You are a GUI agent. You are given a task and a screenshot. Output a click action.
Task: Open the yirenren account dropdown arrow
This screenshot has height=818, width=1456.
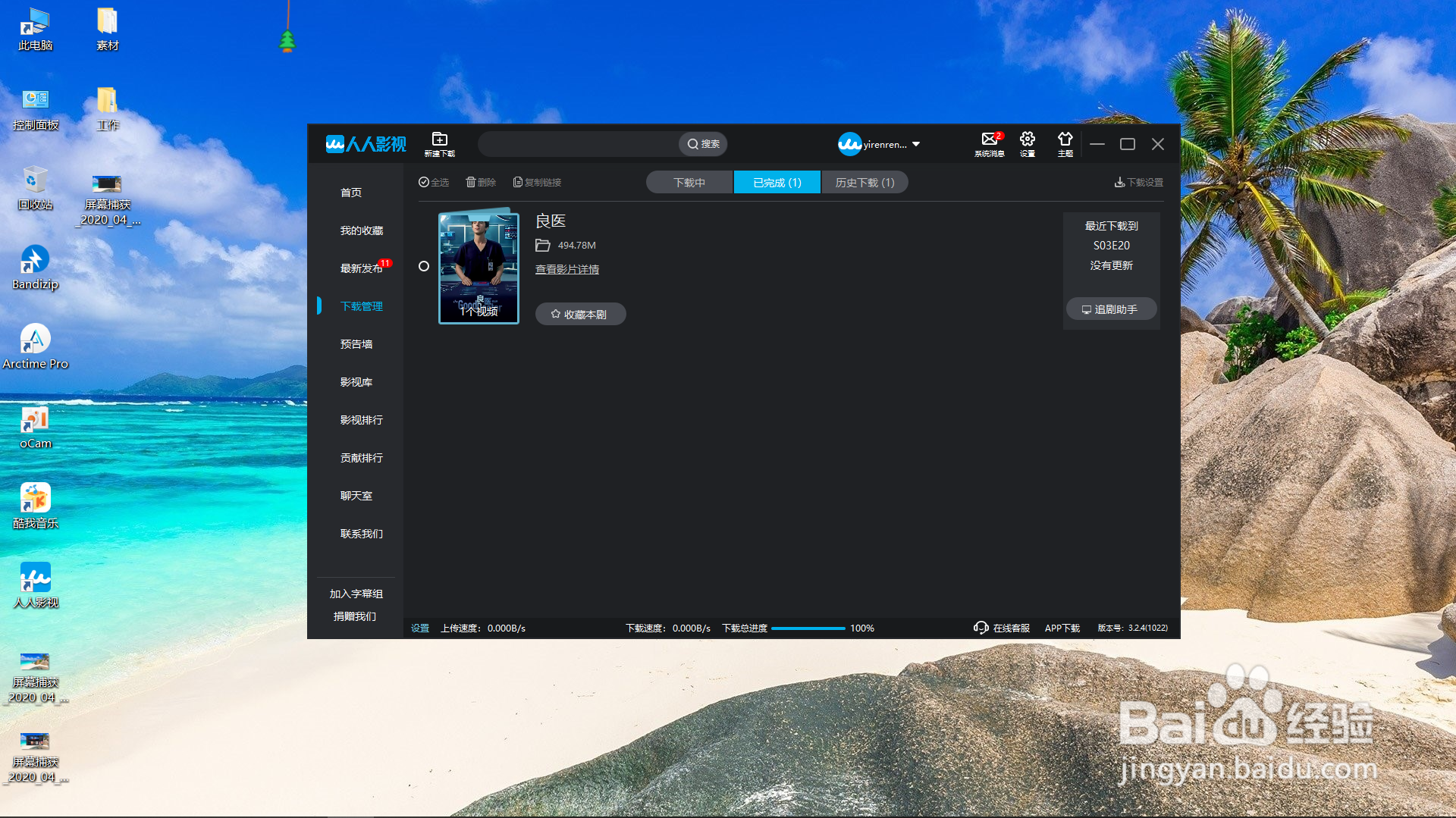click(916, 144)
